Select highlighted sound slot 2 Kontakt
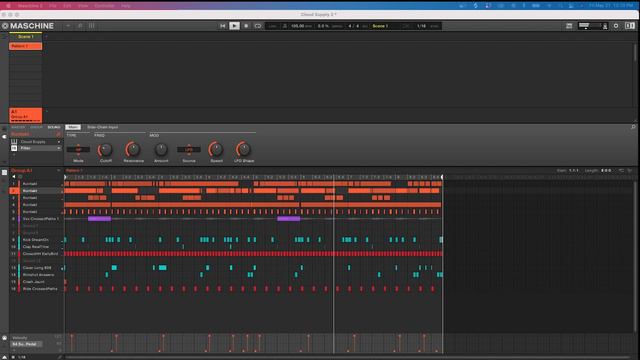 (x=37, y=191)
